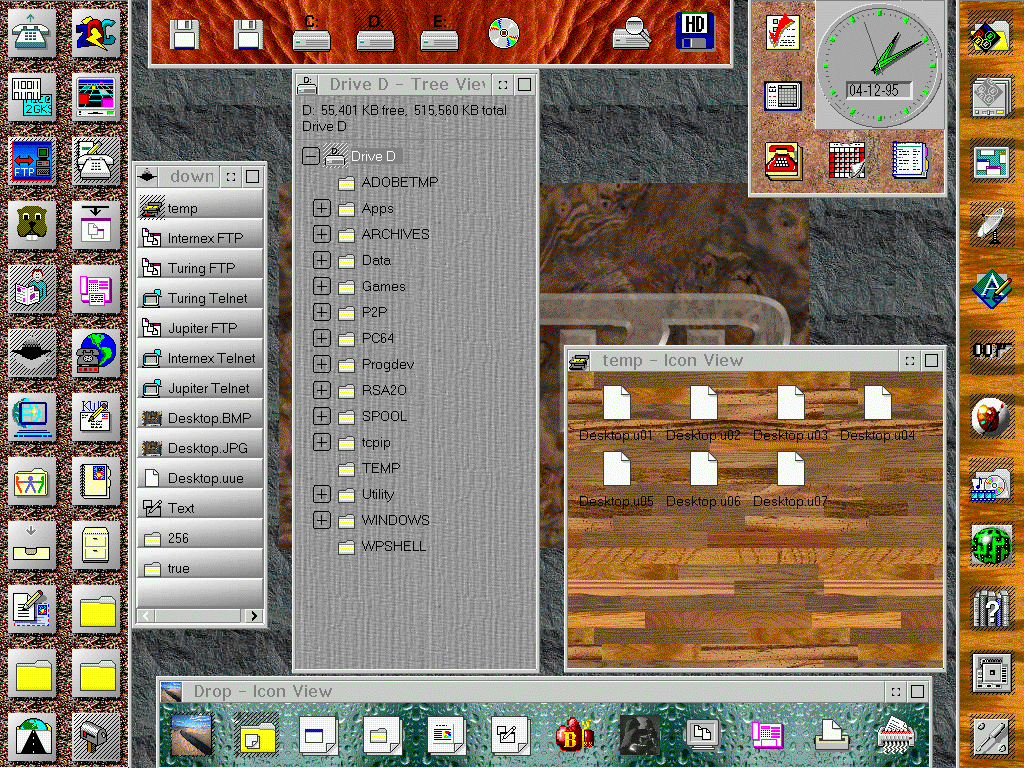Expand the Apps folder in tree

(x=321, y=209)
